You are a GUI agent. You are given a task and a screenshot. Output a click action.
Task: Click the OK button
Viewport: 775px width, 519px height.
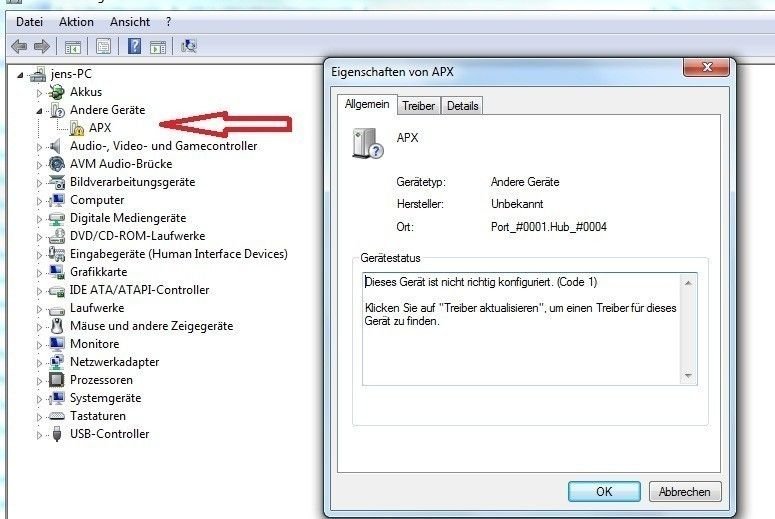[x=604, y=491]
